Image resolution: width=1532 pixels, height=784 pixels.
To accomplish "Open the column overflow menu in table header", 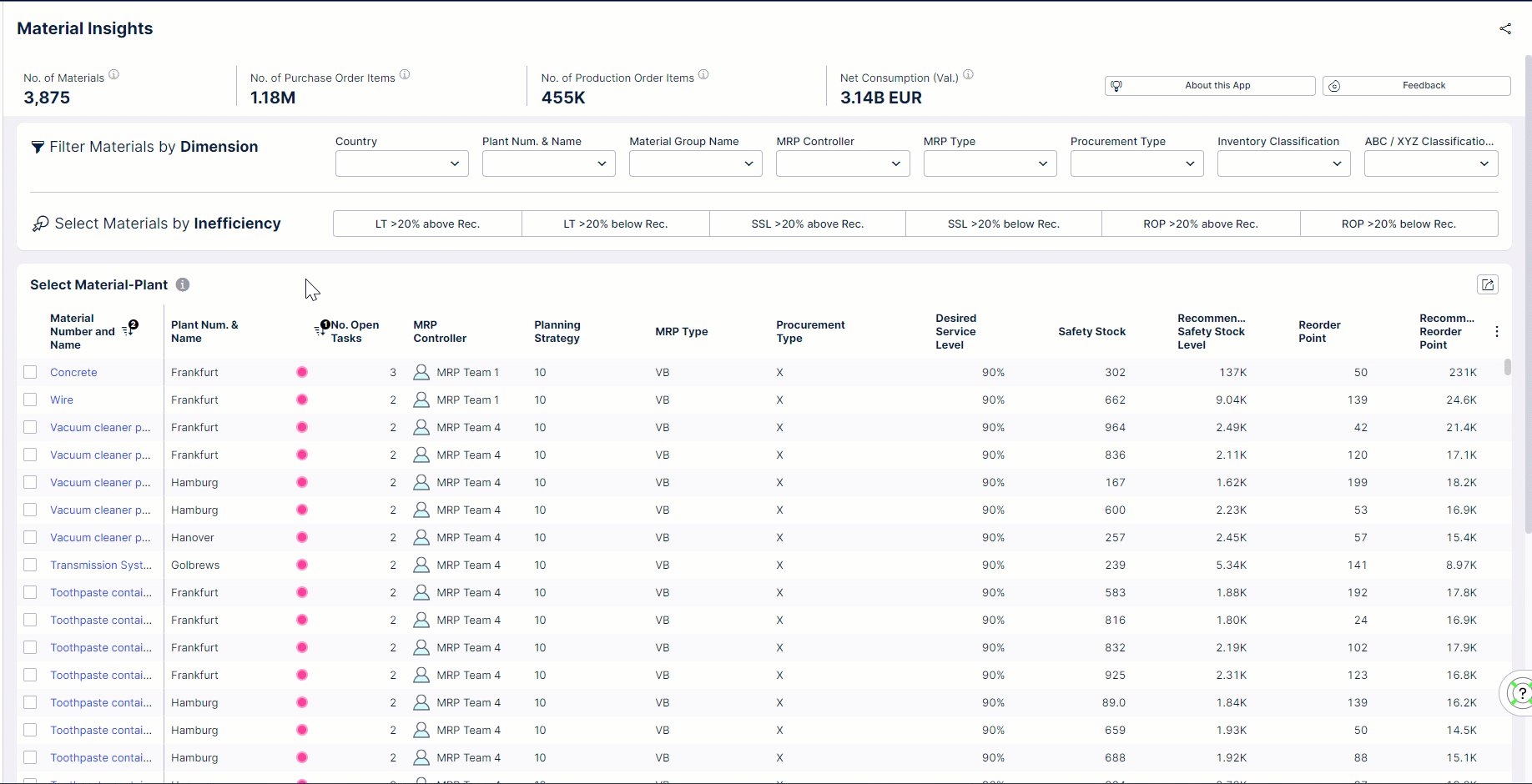I will point(1497,331).
